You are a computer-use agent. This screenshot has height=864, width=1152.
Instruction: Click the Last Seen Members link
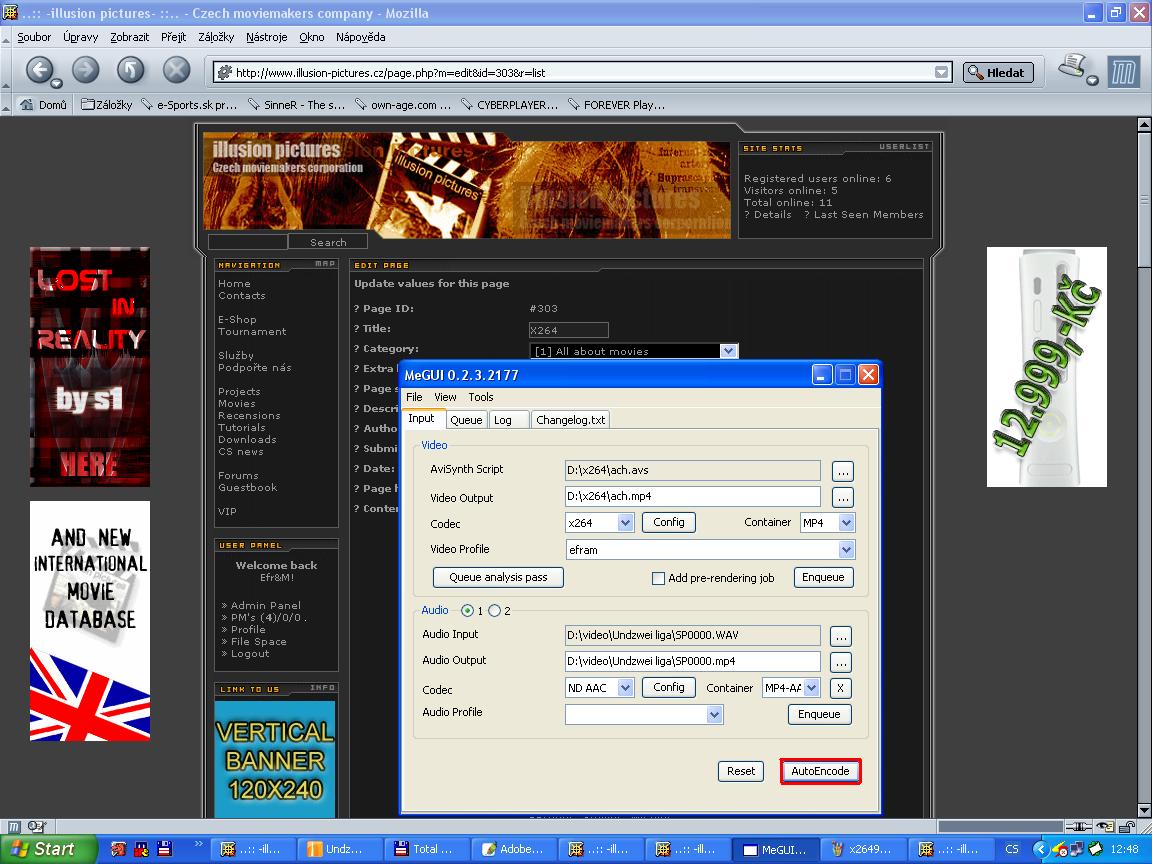click(868, 215)
